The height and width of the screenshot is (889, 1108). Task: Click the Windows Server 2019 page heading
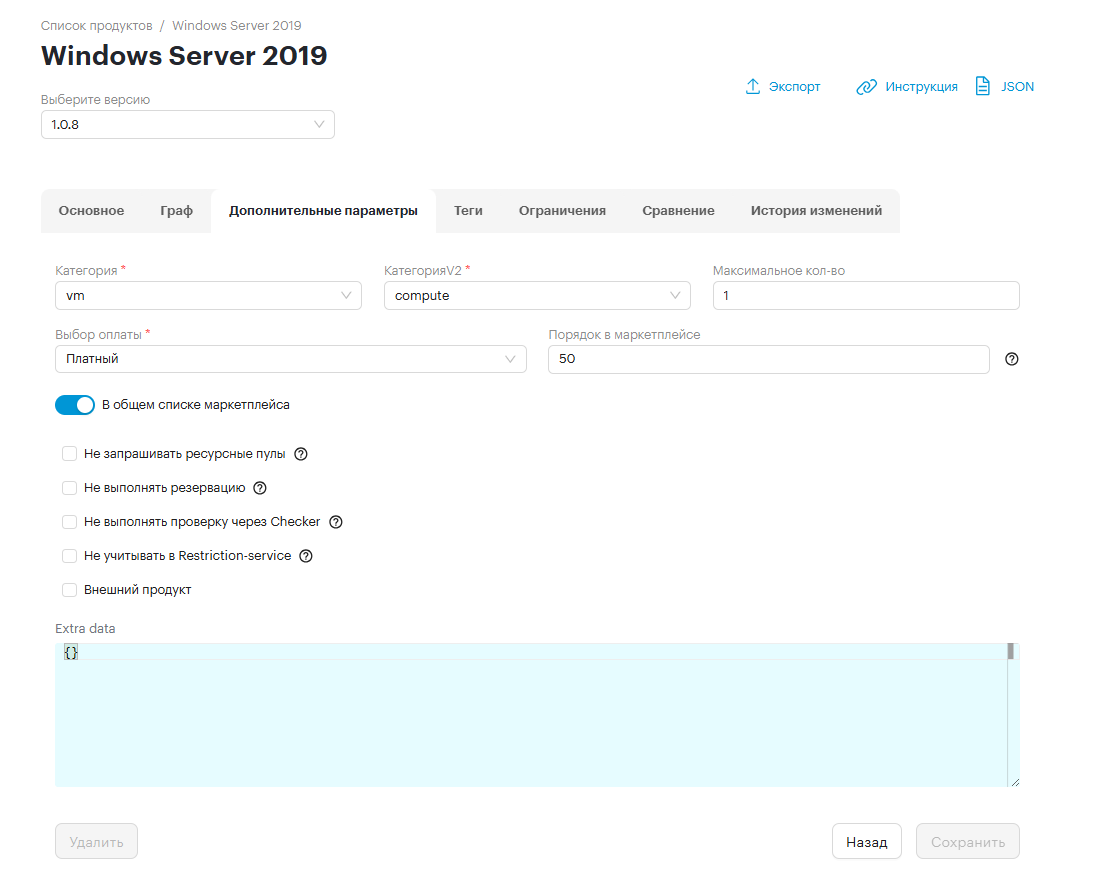pos(184,56)
